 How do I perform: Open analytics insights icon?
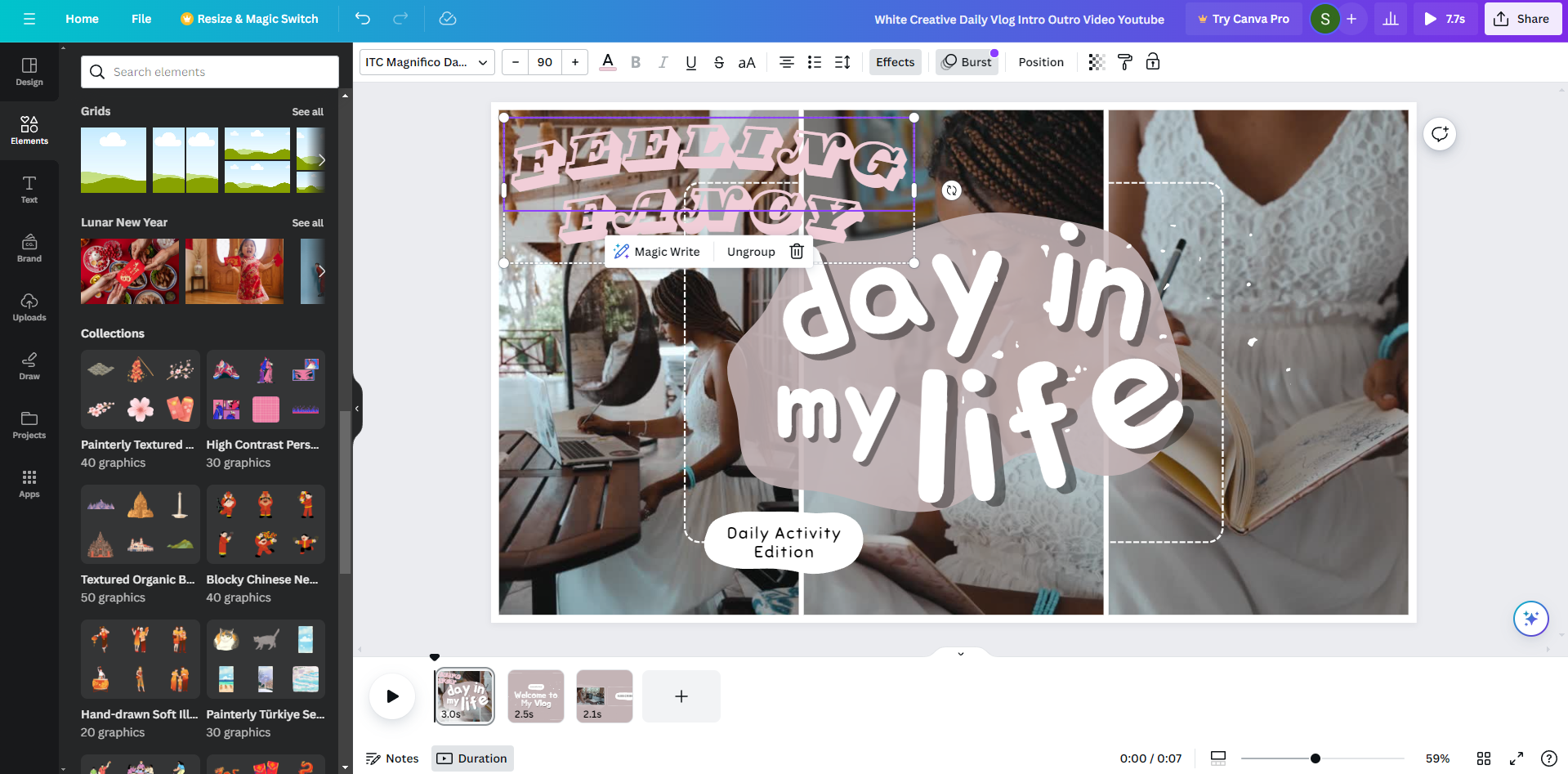click(x=1391, y=19)
